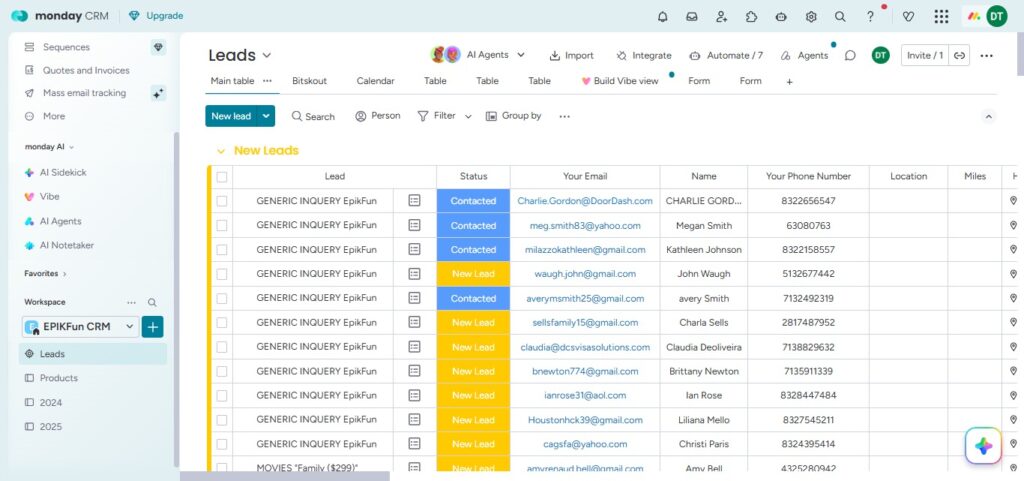The width and height of the screenshot is (1024, 481).
Task: Open New lead button dropdown arrow
Action: 266,116
